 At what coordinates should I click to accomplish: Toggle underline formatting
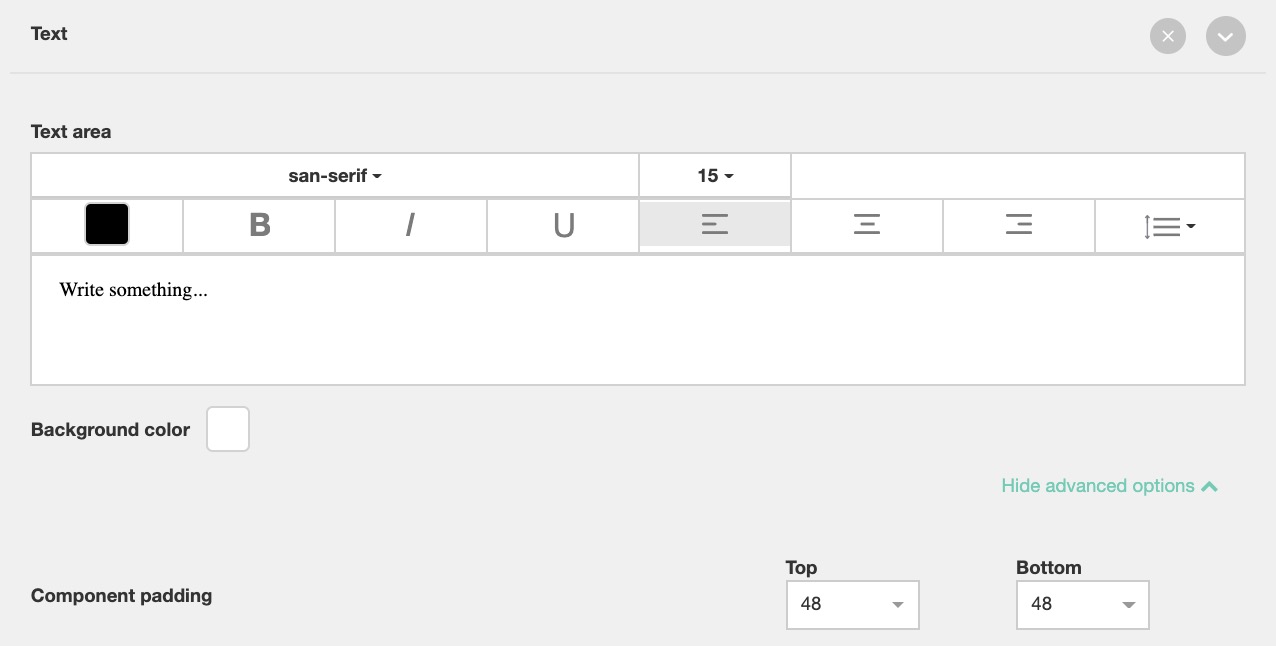tap(563, 225)
